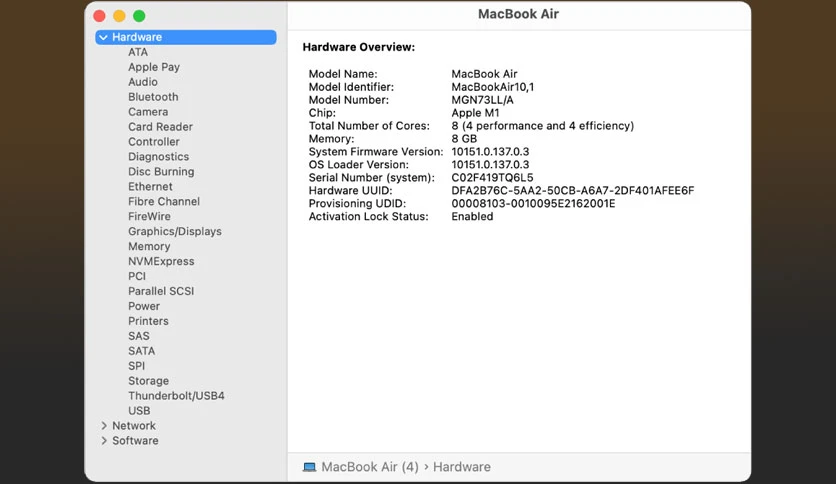Click the Activation Lock Status label
836x484 pixels.
pos(368,216)
